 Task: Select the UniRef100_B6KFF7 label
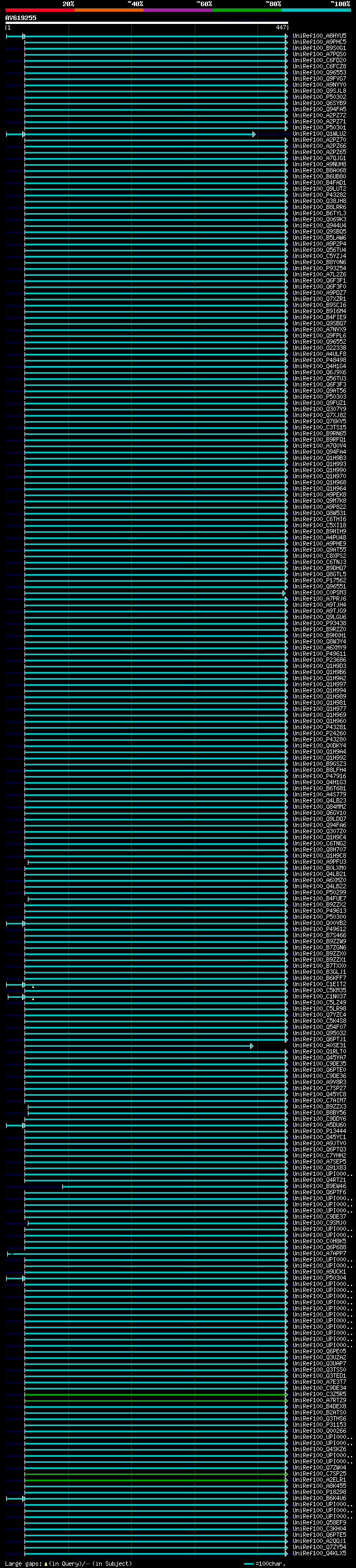point(319,979)
